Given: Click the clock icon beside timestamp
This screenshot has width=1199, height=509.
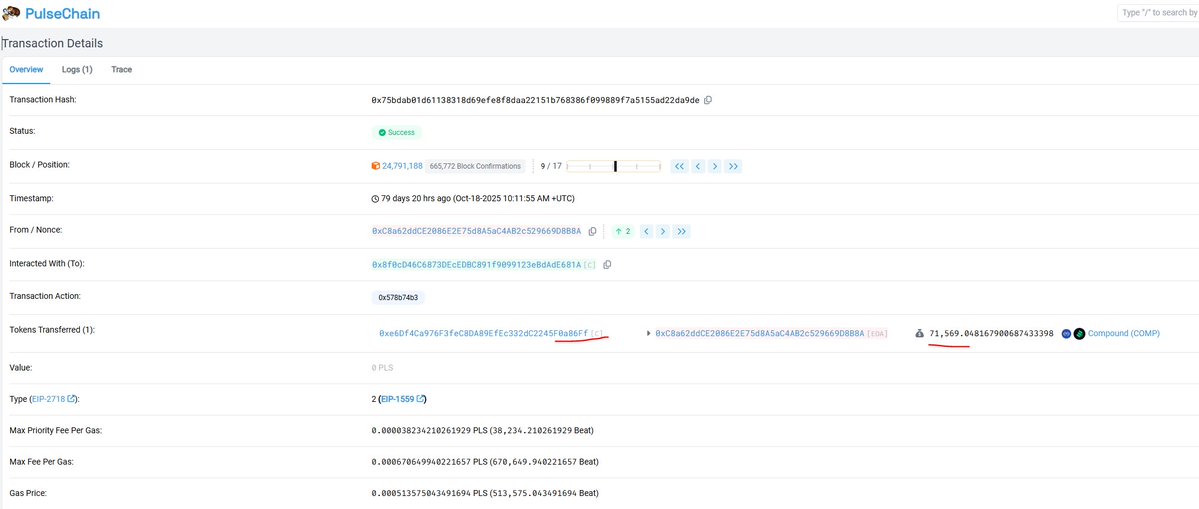Looking at the screenshot, I should [375, 199].
